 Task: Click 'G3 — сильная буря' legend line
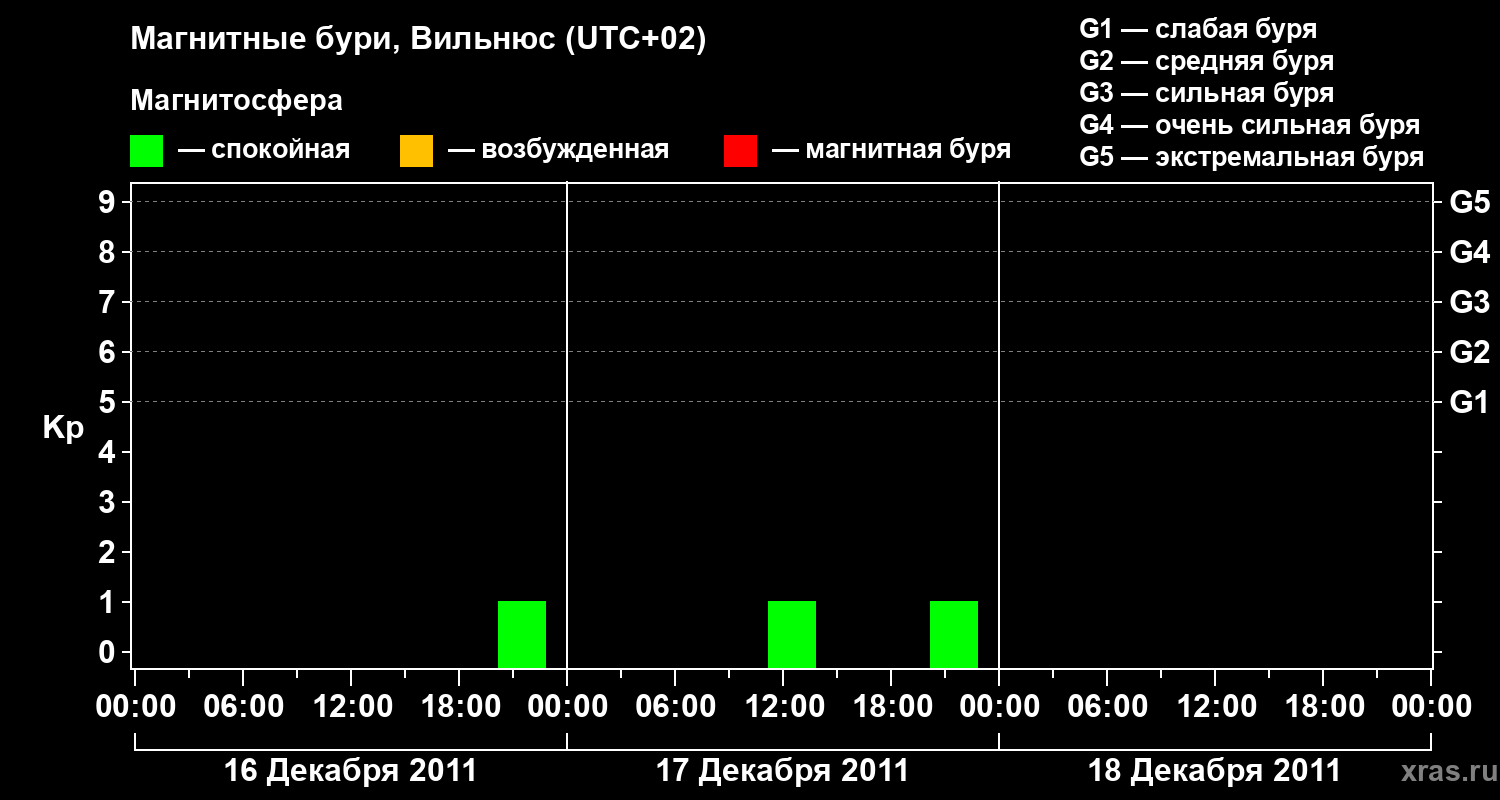click(1206, 93)
